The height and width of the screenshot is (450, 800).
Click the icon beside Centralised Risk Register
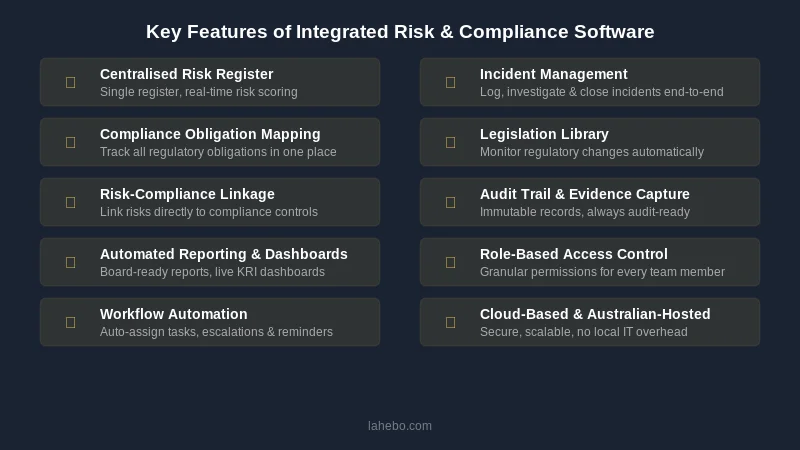tap(70, 82)
